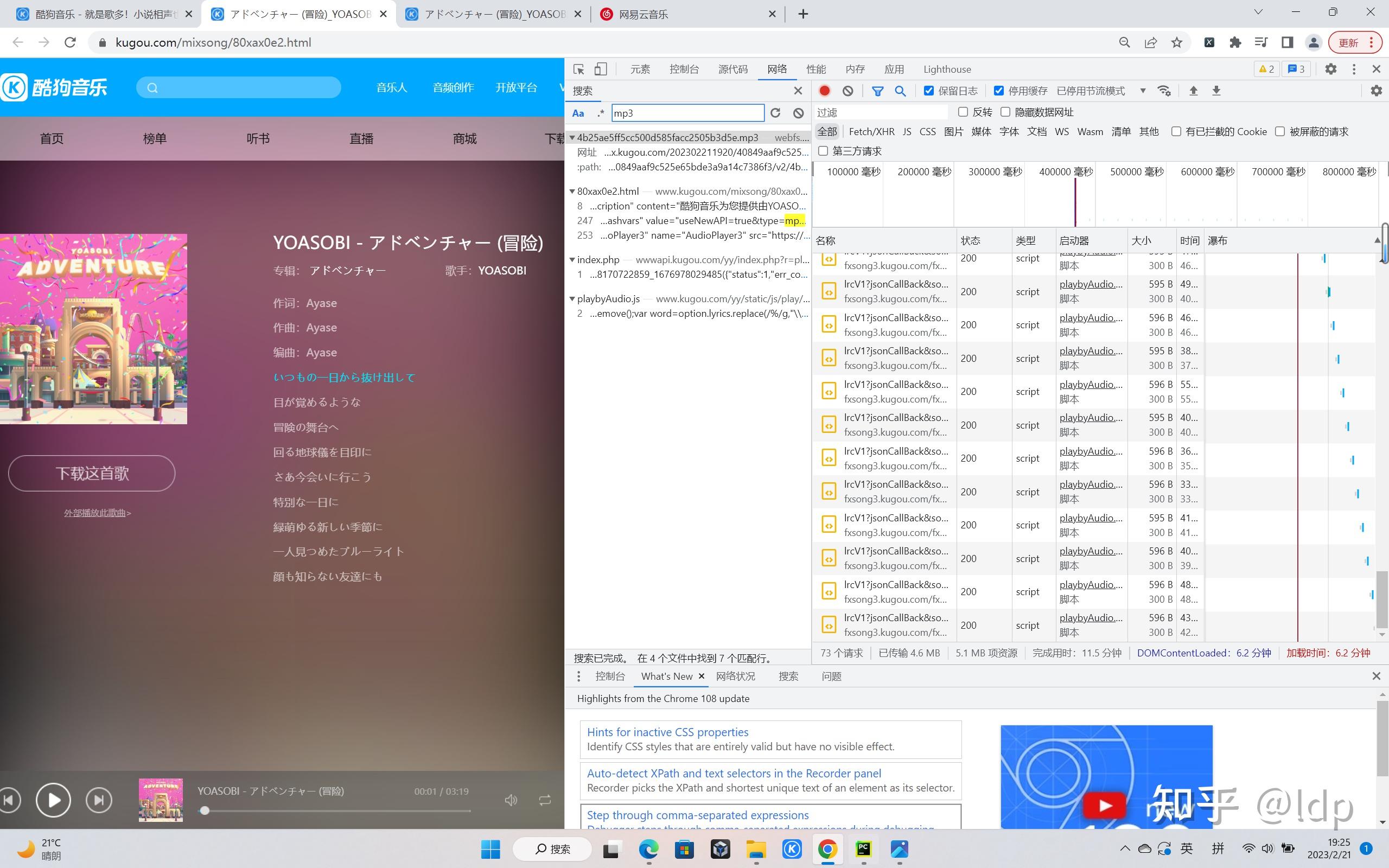The height and width of the screenshot is (868, 1389).
Task: Open the browser extensions puzzle icon
Action: coord(1235,42)
